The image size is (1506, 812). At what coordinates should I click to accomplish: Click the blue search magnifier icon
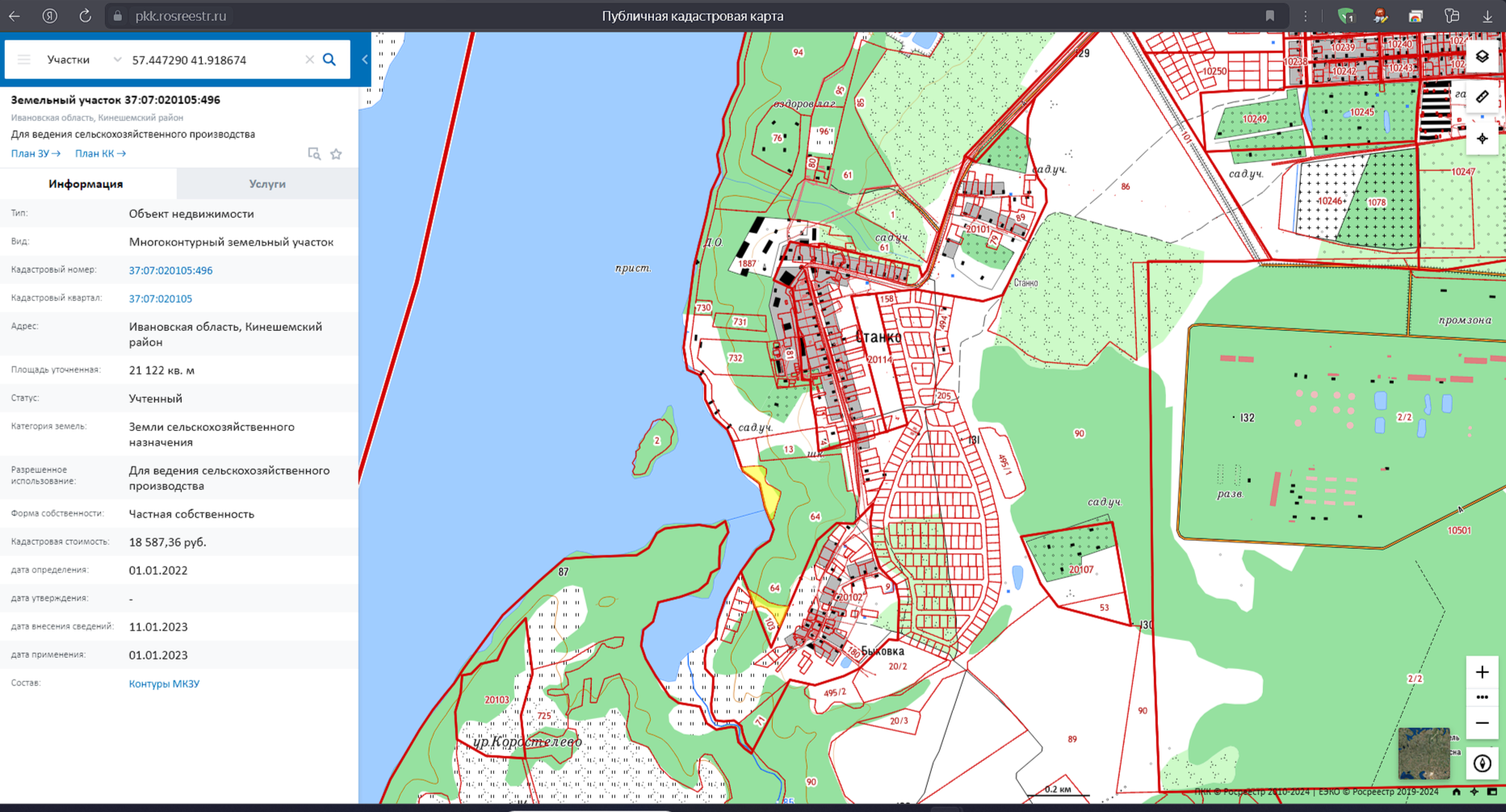(x=329, y=60)
